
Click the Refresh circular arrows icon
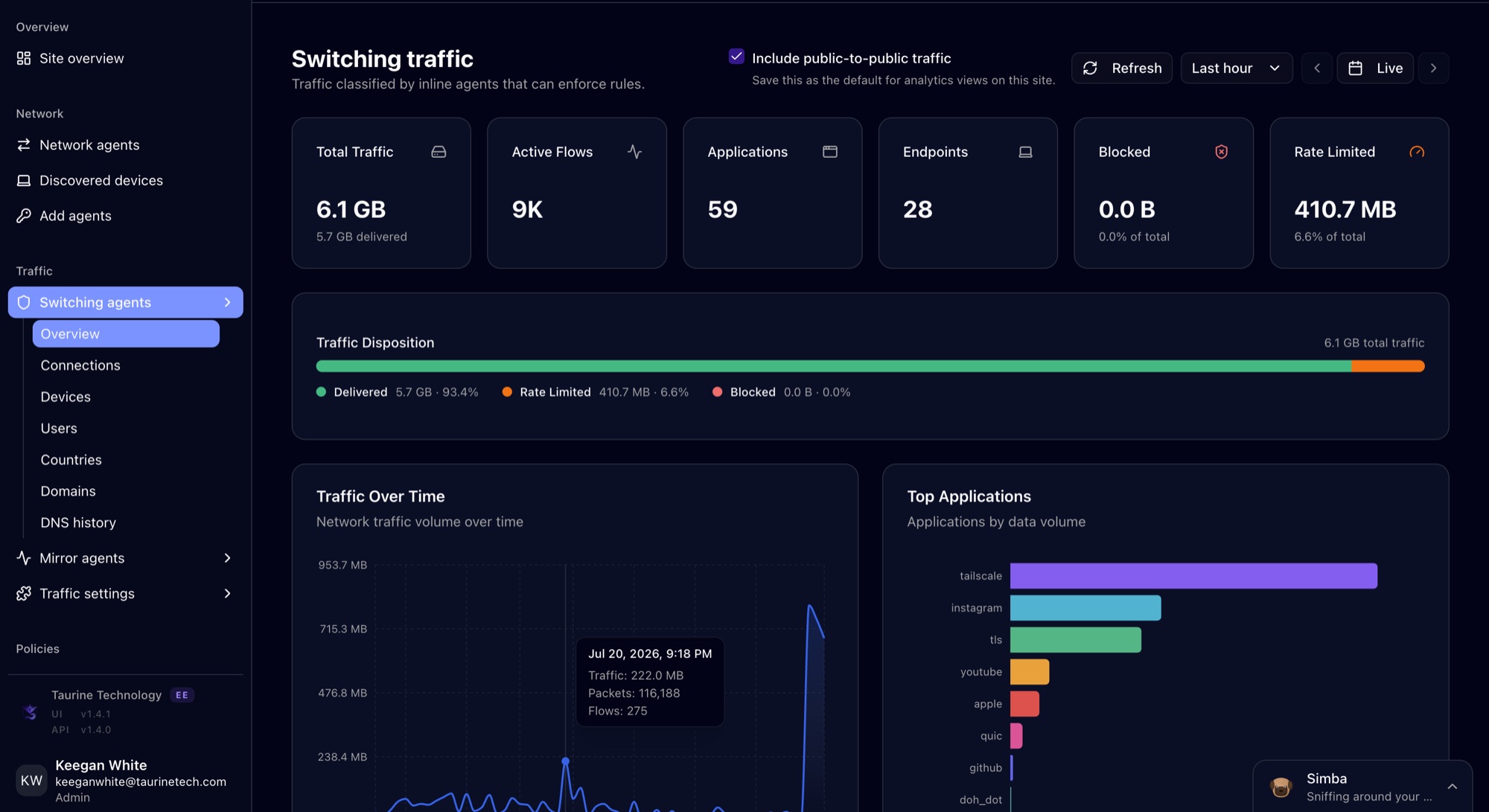pyautogui.click(x=1090, y=68)
